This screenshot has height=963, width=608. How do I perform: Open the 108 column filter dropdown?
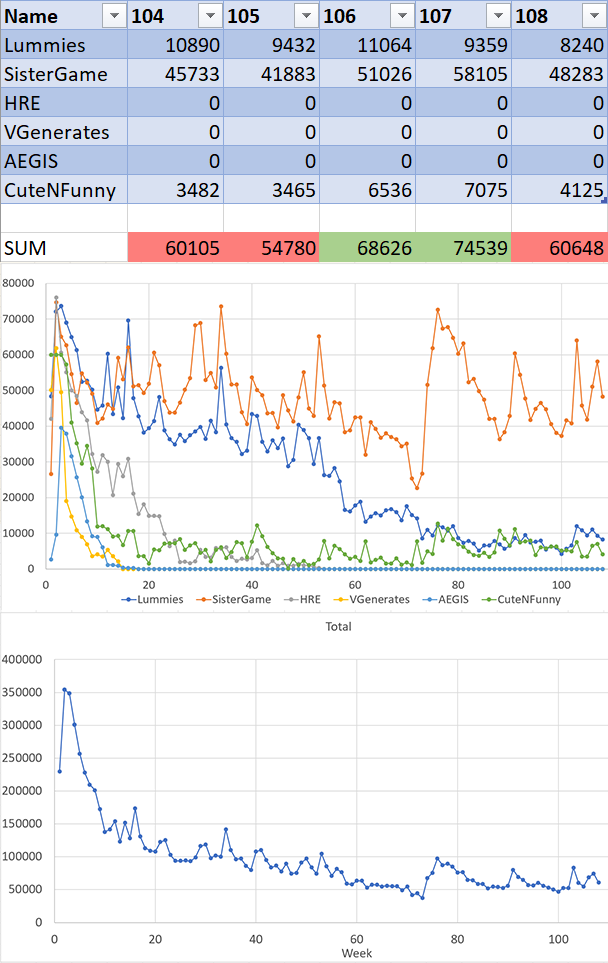[x=594, y=16]
